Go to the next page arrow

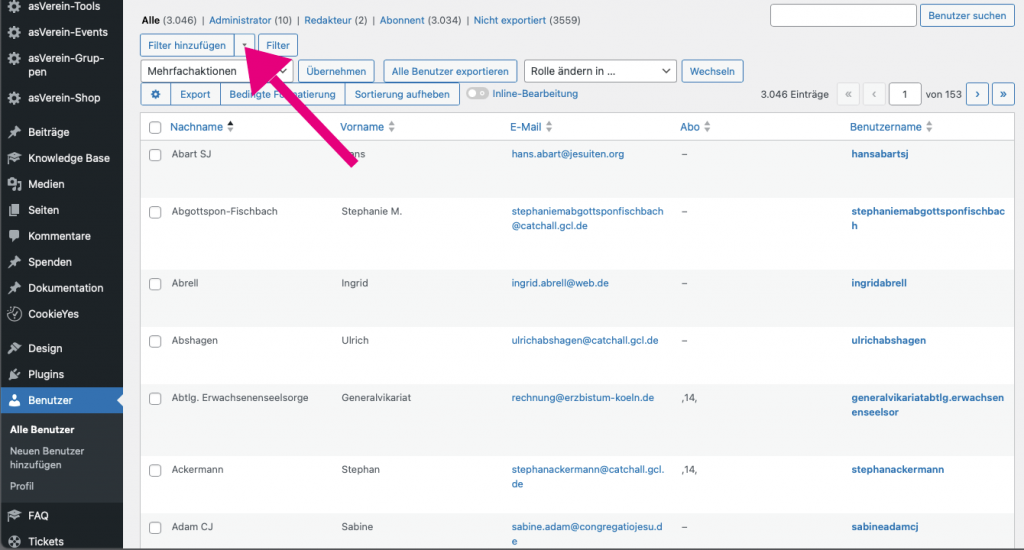pos(977,94)
